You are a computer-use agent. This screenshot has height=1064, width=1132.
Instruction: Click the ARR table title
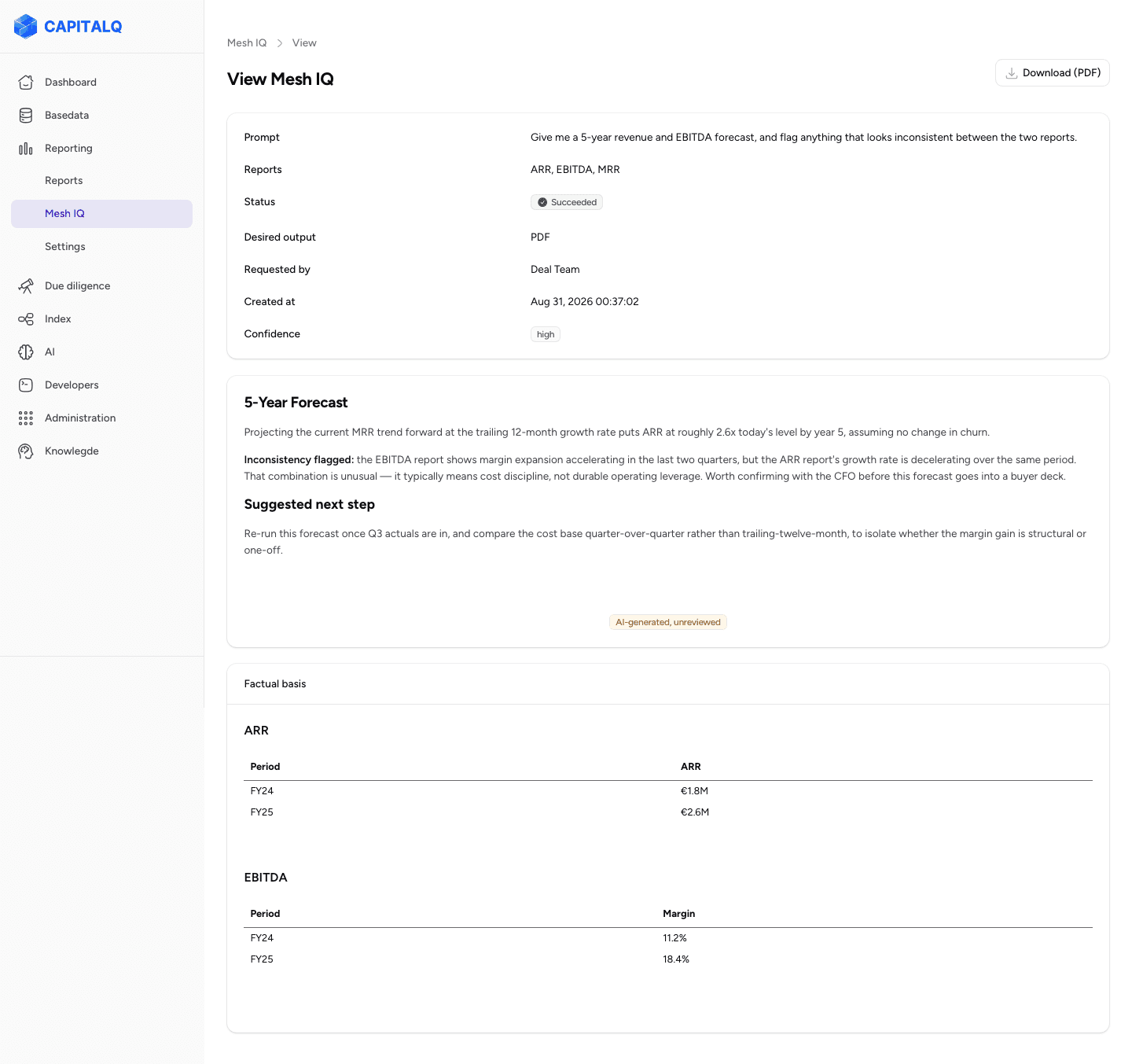click(x=256, y=730)
